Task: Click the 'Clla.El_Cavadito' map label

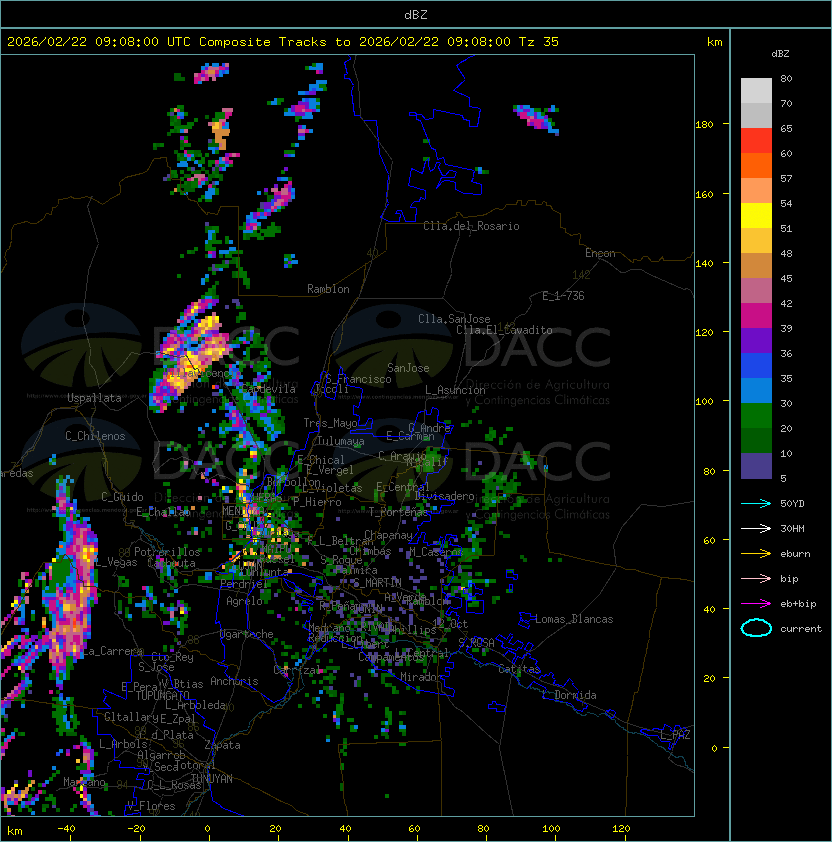Action: tap(504, 330)
